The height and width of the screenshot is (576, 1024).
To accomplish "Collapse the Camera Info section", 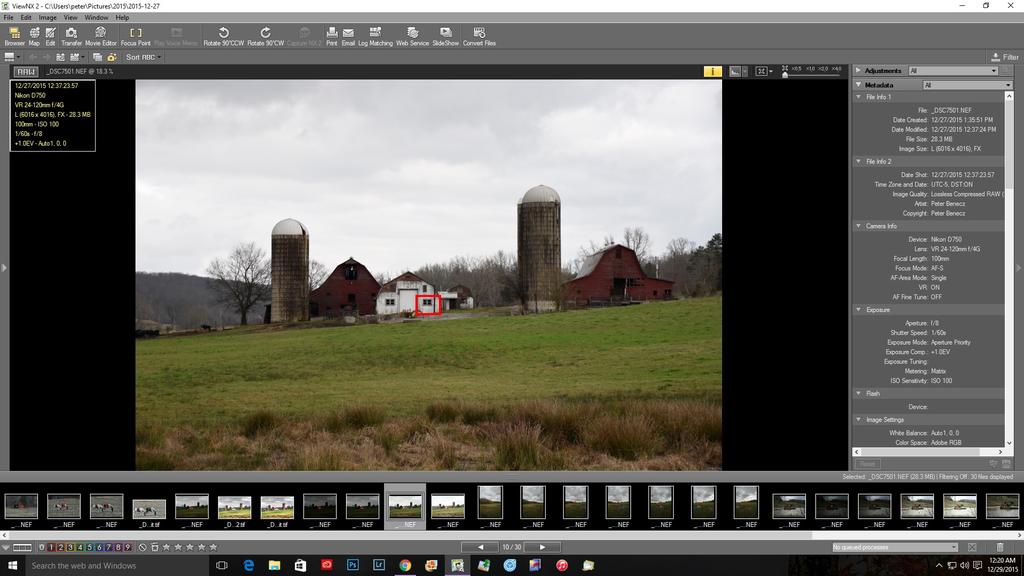I will [x=858, y=226].
